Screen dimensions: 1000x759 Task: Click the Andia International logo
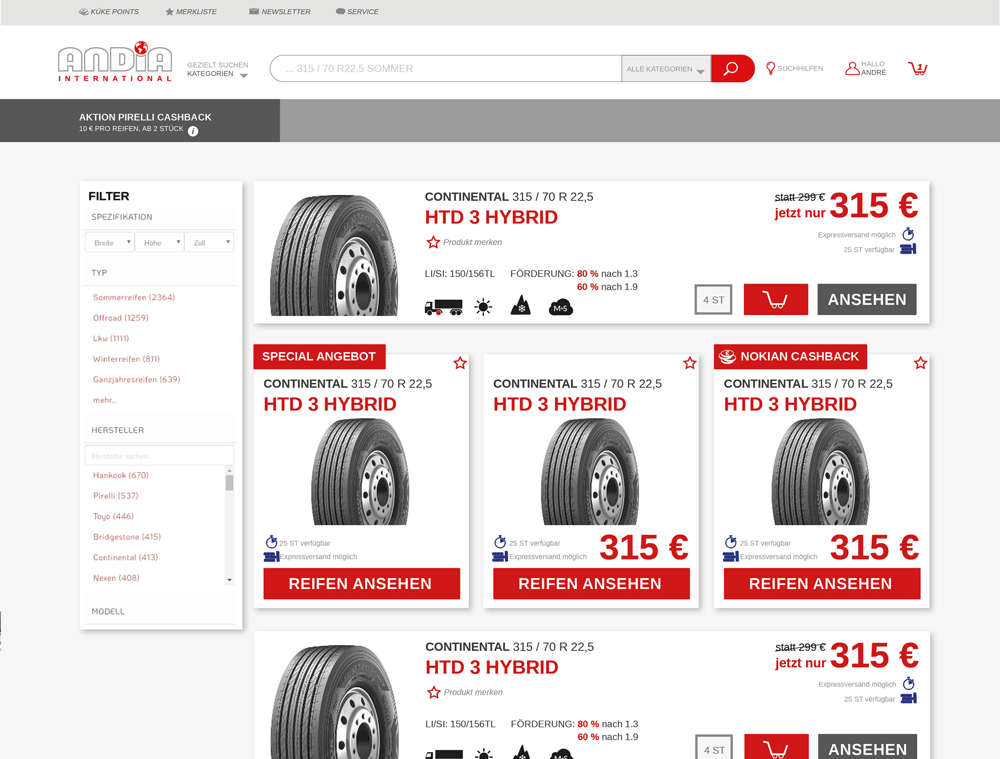[115, 62]
